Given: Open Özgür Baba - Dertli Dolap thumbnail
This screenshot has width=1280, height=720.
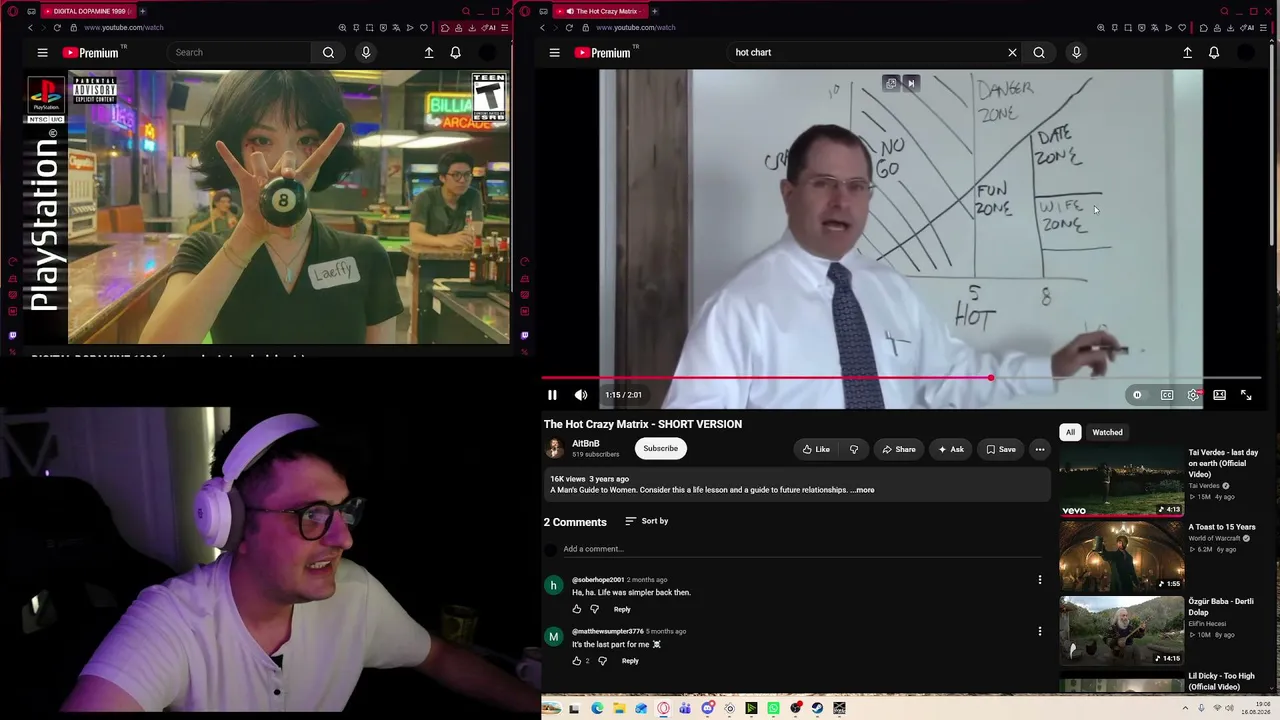Looking at the screenshot, I should (1121, 631).
